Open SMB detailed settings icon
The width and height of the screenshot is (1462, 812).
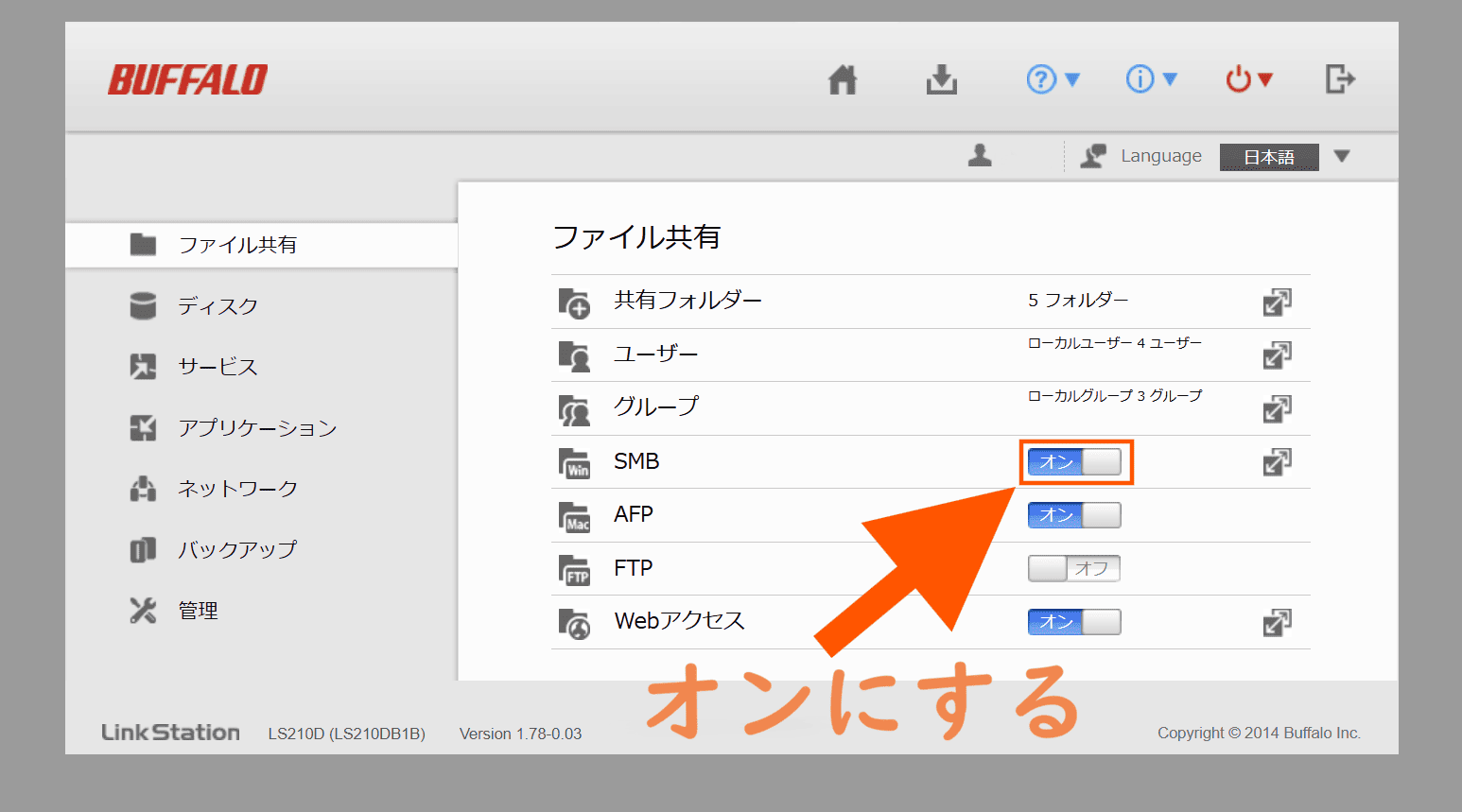pos(1277,462)
